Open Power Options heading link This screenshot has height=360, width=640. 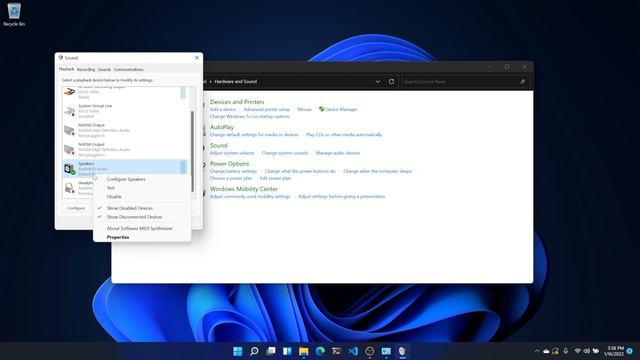pyautogui.click(x=229, y=164)
